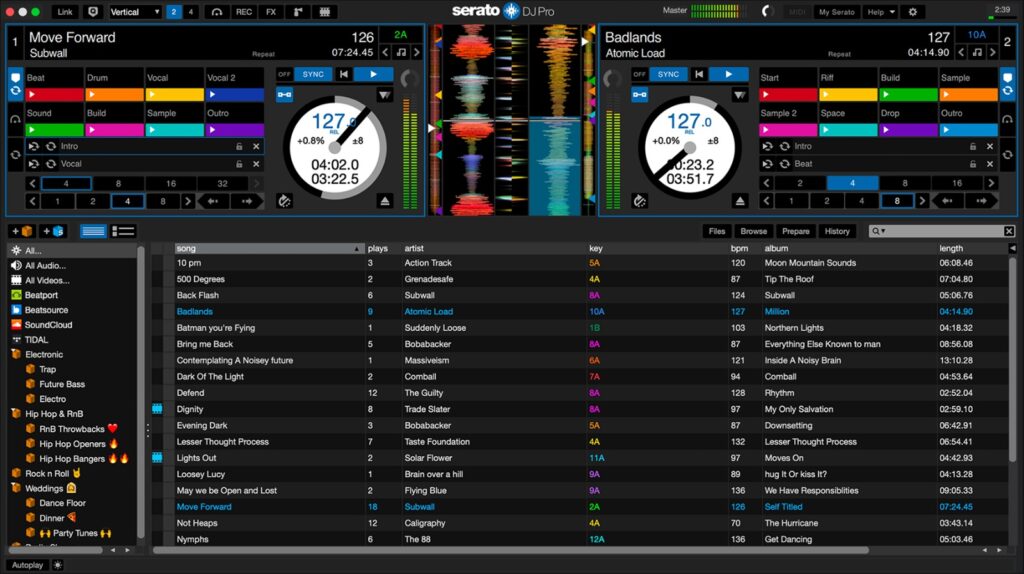Image resolution: width=1024 pixels, height=574 pixels.
Task: Eject track from deck 2
Action: tap(739, 201)
